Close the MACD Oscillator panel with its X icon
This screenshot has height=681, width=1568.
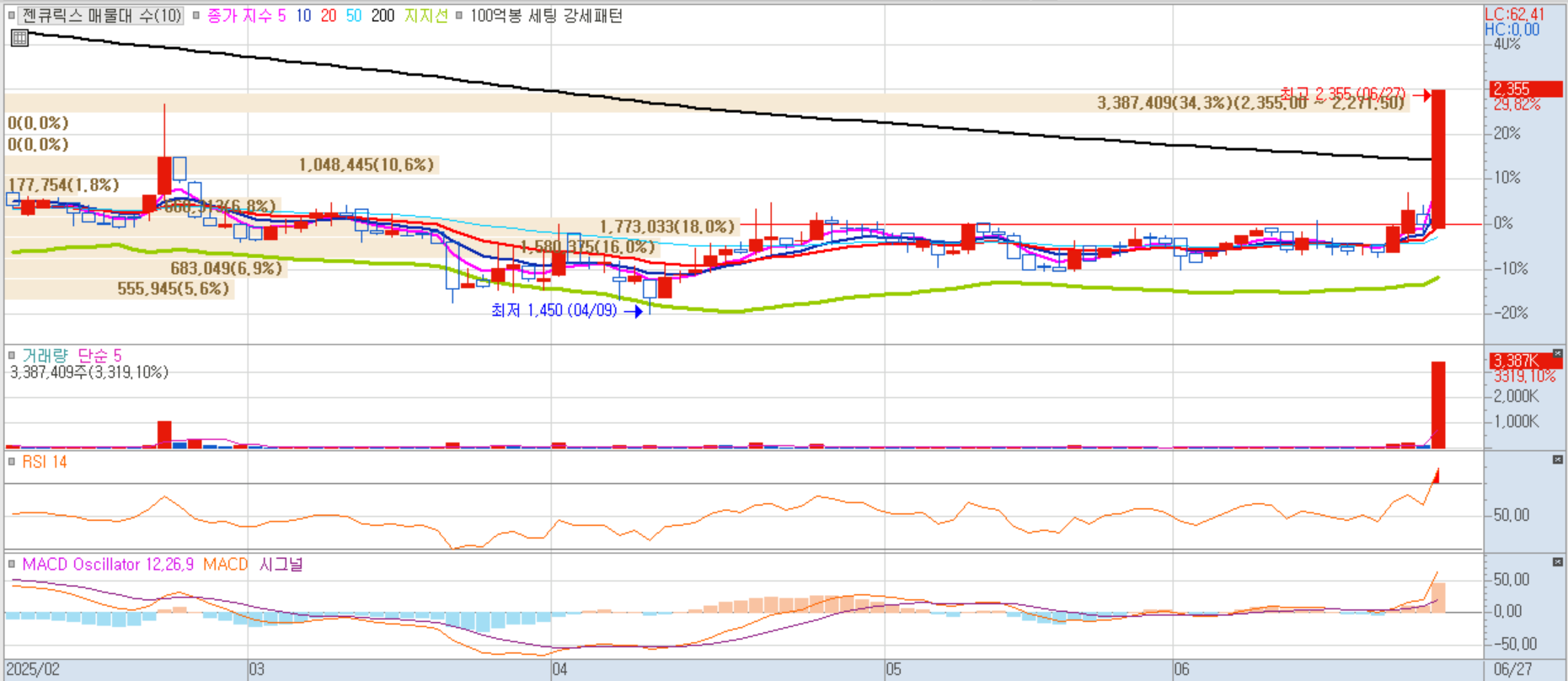(x=1557, y=562)
